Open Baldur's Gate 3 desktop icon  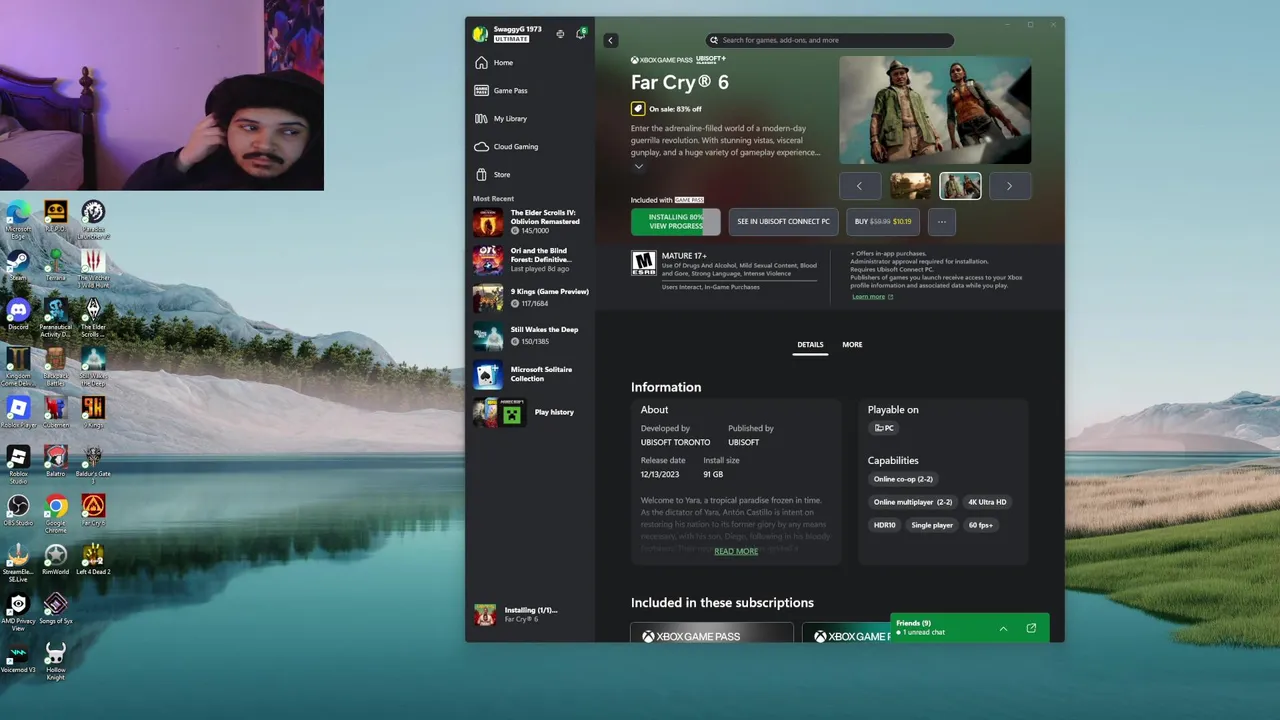pyautogui.click(x=93, y=464)
